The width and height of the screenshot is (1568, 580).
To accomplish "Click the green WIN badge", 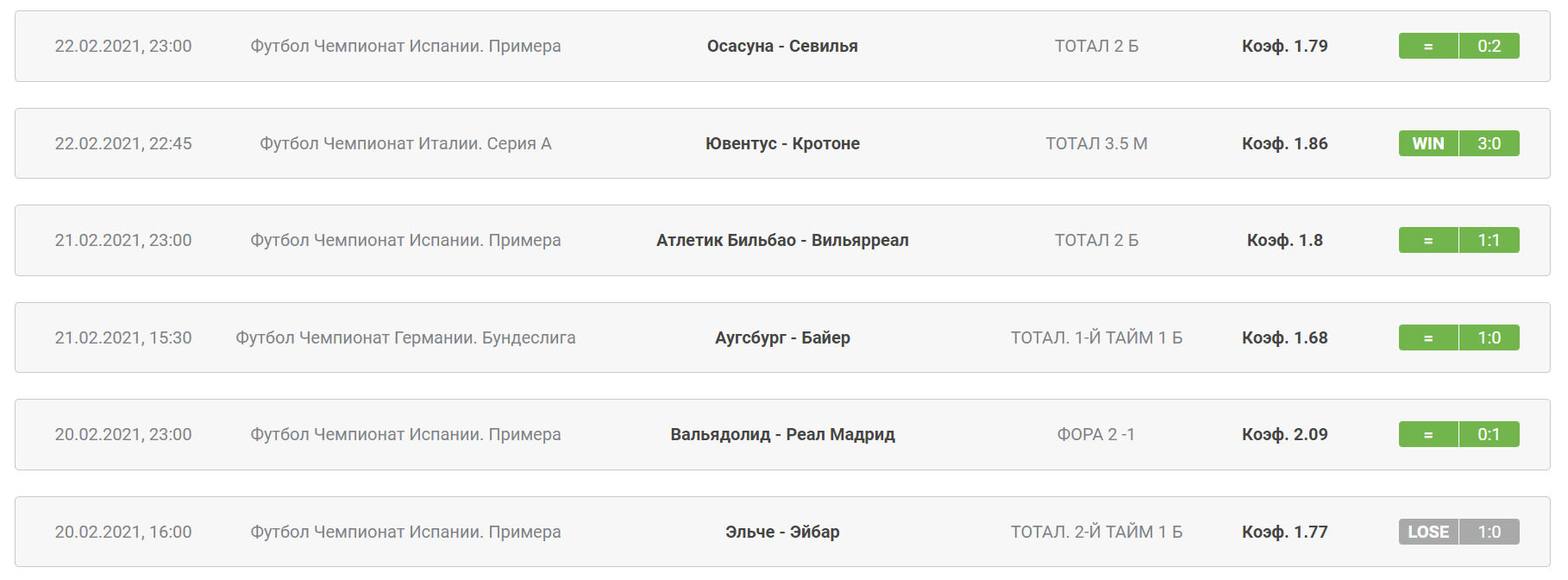I will (1428, 144).
